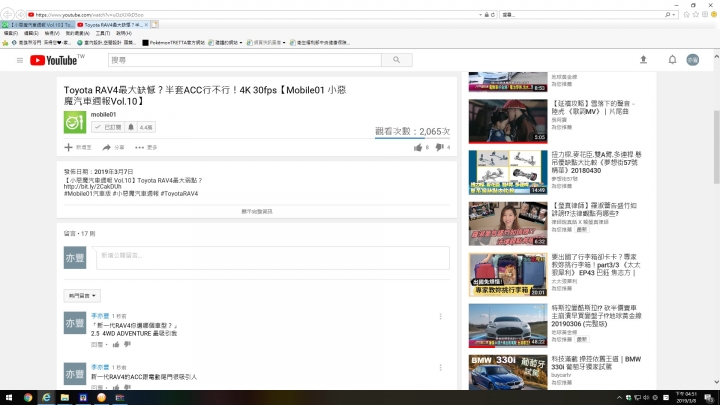Image resolution: width=720 pixels, height=405 pixels.
Task: Open the browser favorites star icon
Action: [x=696, y=15]
